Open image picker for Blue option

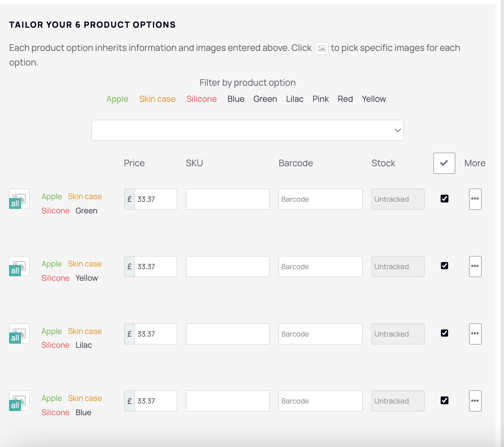click(x=19, y=401)
